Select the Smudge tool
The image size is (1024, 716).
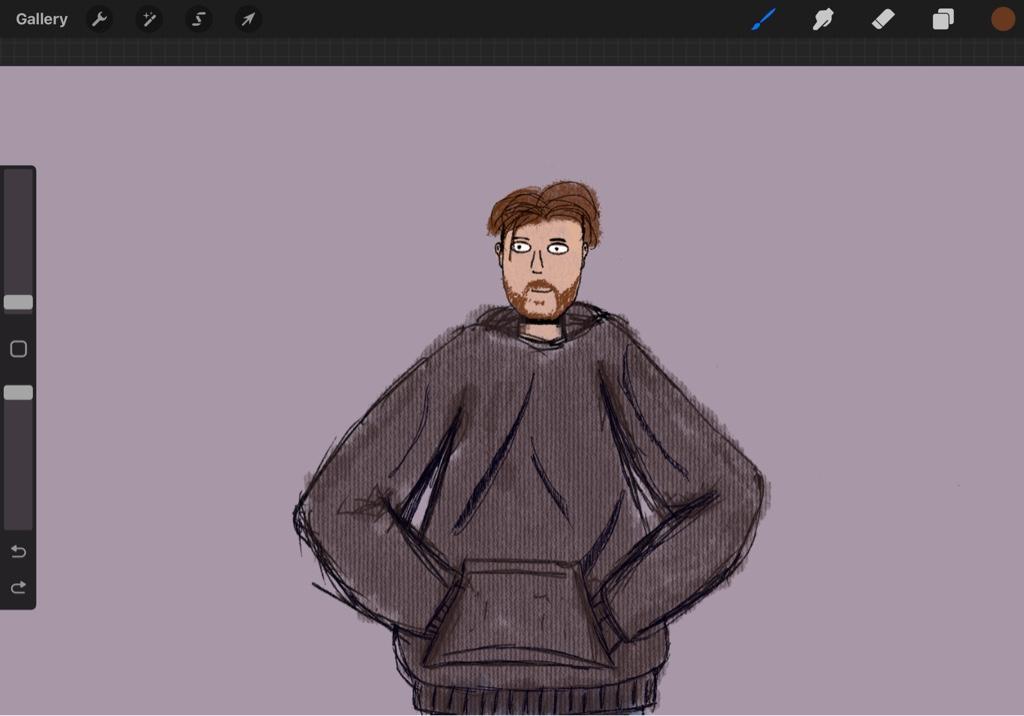click(x=823, y=19)
